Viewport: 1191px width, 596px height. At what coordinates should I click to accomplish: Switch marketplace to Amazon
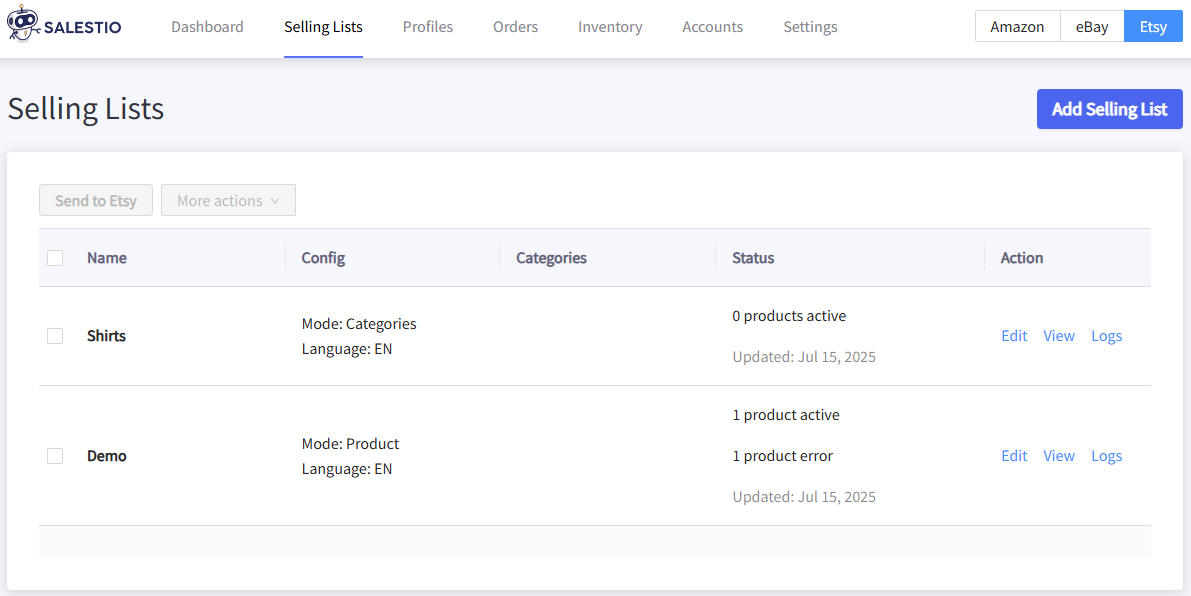point(1018,27)
